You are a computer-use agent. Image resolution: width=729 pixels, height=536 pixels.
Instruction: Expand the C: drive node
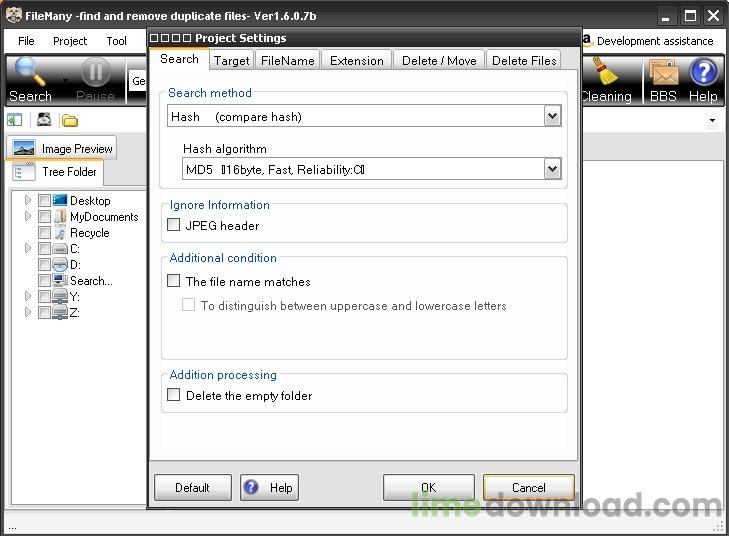(28, 248)
